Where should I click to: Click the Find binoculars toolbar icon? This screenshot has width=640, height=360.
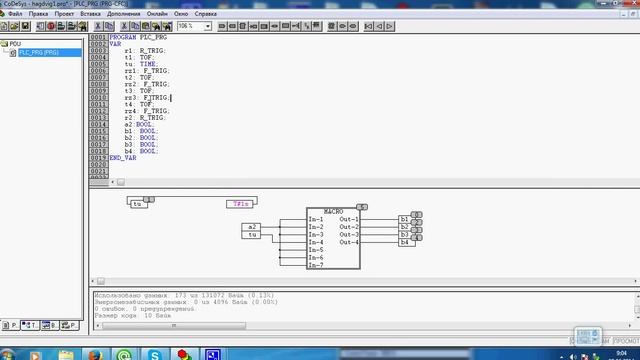(x=156, y=26)
